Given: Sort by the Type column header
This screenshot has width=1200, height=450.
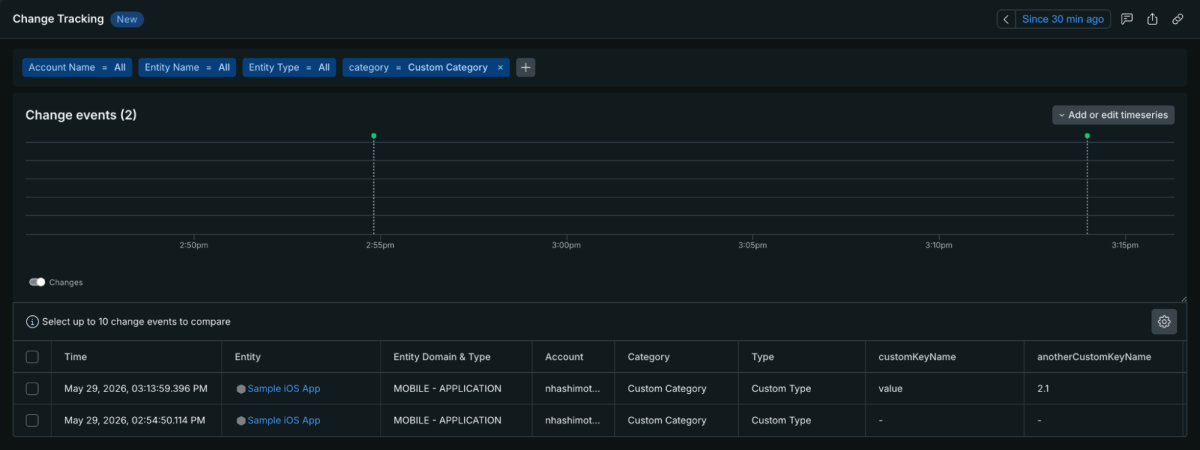Looking at the screenshot, I should tap(763, 356).
